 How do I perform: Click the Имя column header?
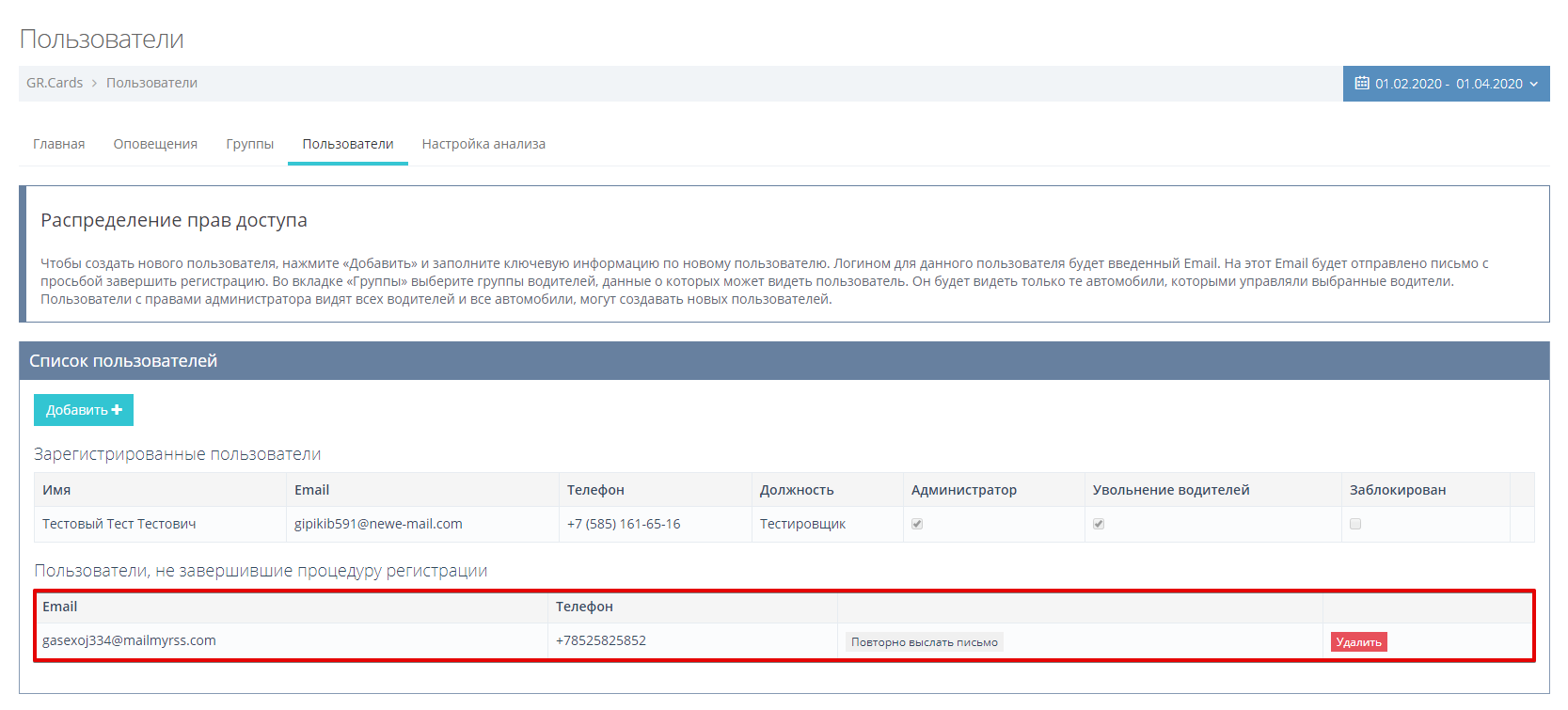56,490
